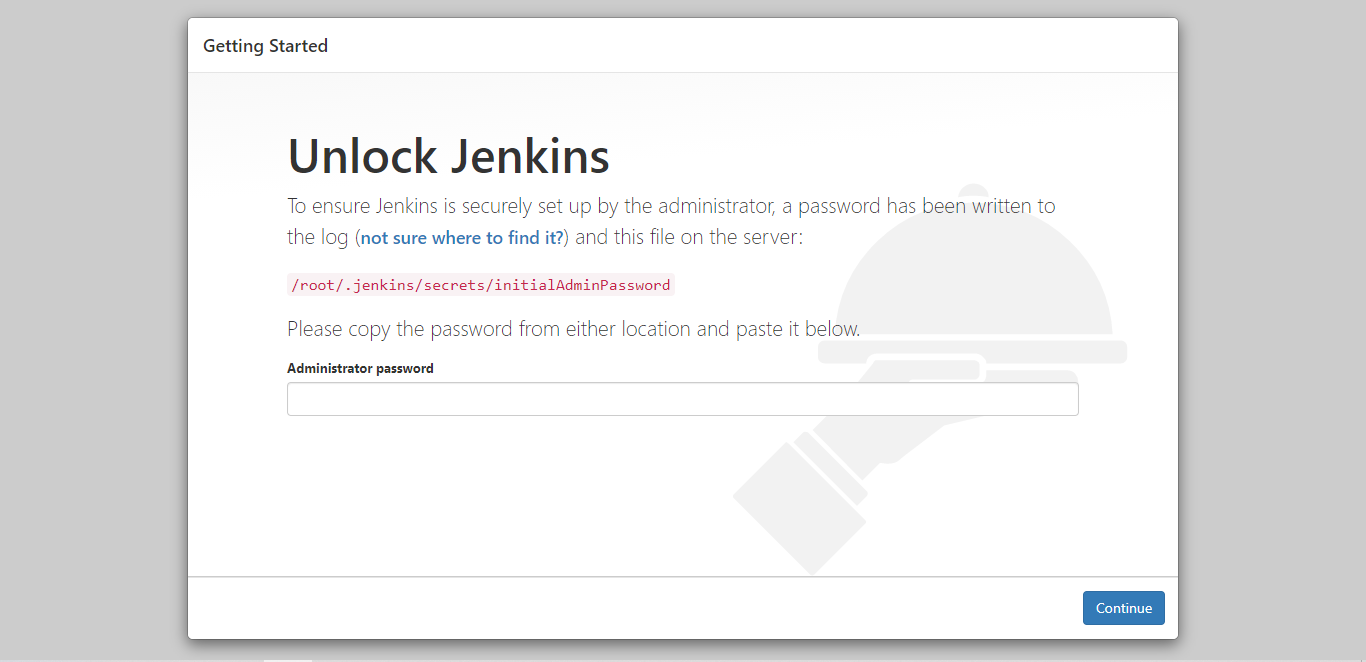Click the initialAdminPassword file path text
This screenshot has height=662, width=1366.
pyautogui.click(x=481, y=285)
